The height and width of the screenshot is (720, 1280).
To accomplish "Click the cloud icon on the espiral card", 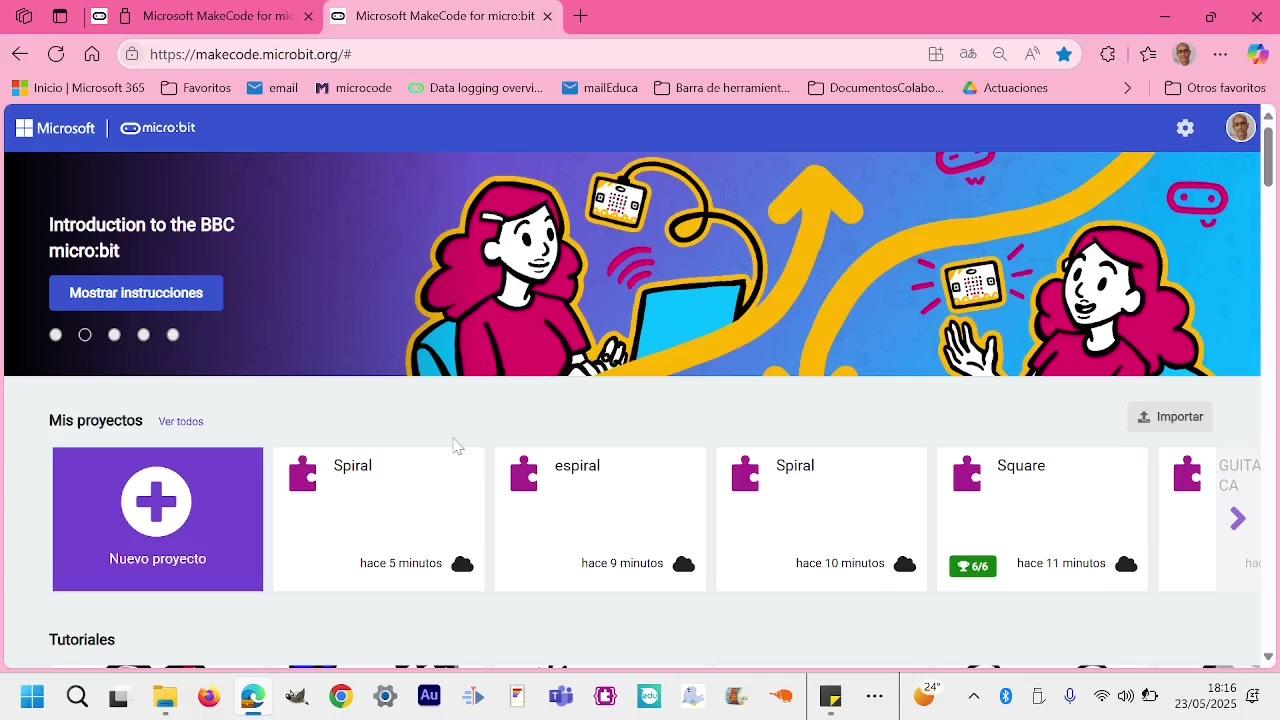I will 684,564.
